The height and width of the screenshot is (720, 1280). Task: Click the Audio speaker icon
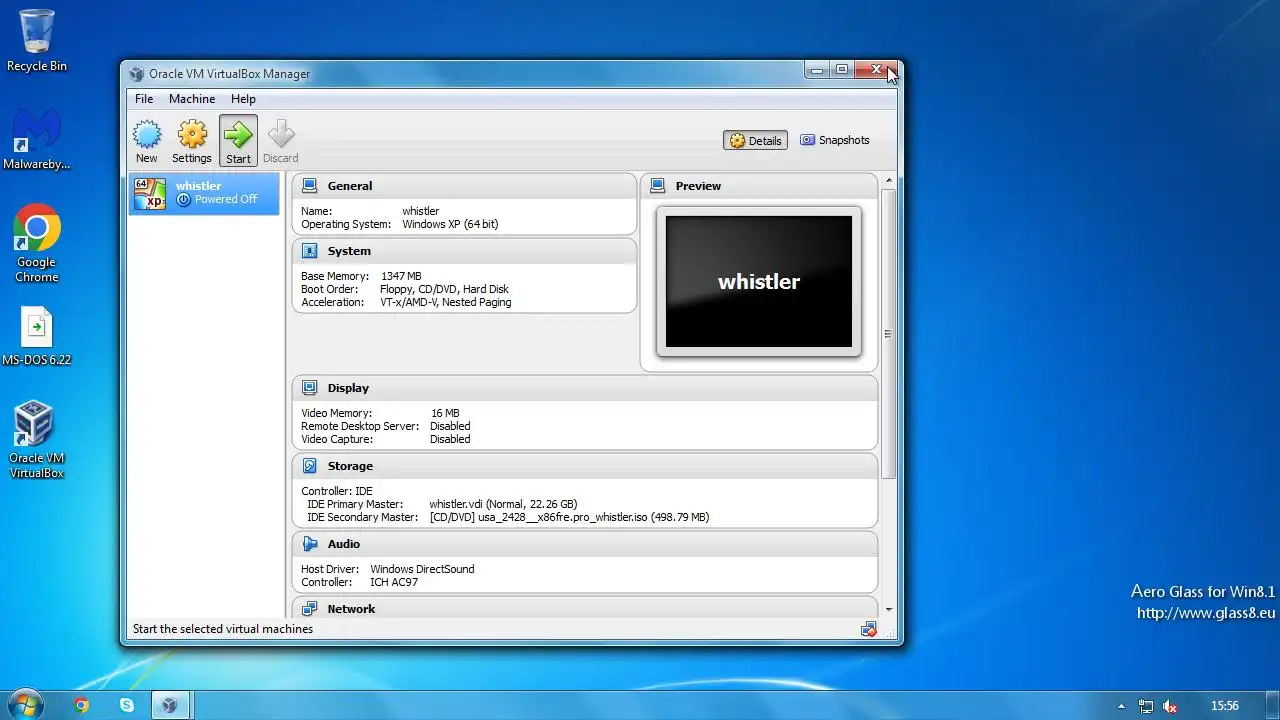click(310, 544)
